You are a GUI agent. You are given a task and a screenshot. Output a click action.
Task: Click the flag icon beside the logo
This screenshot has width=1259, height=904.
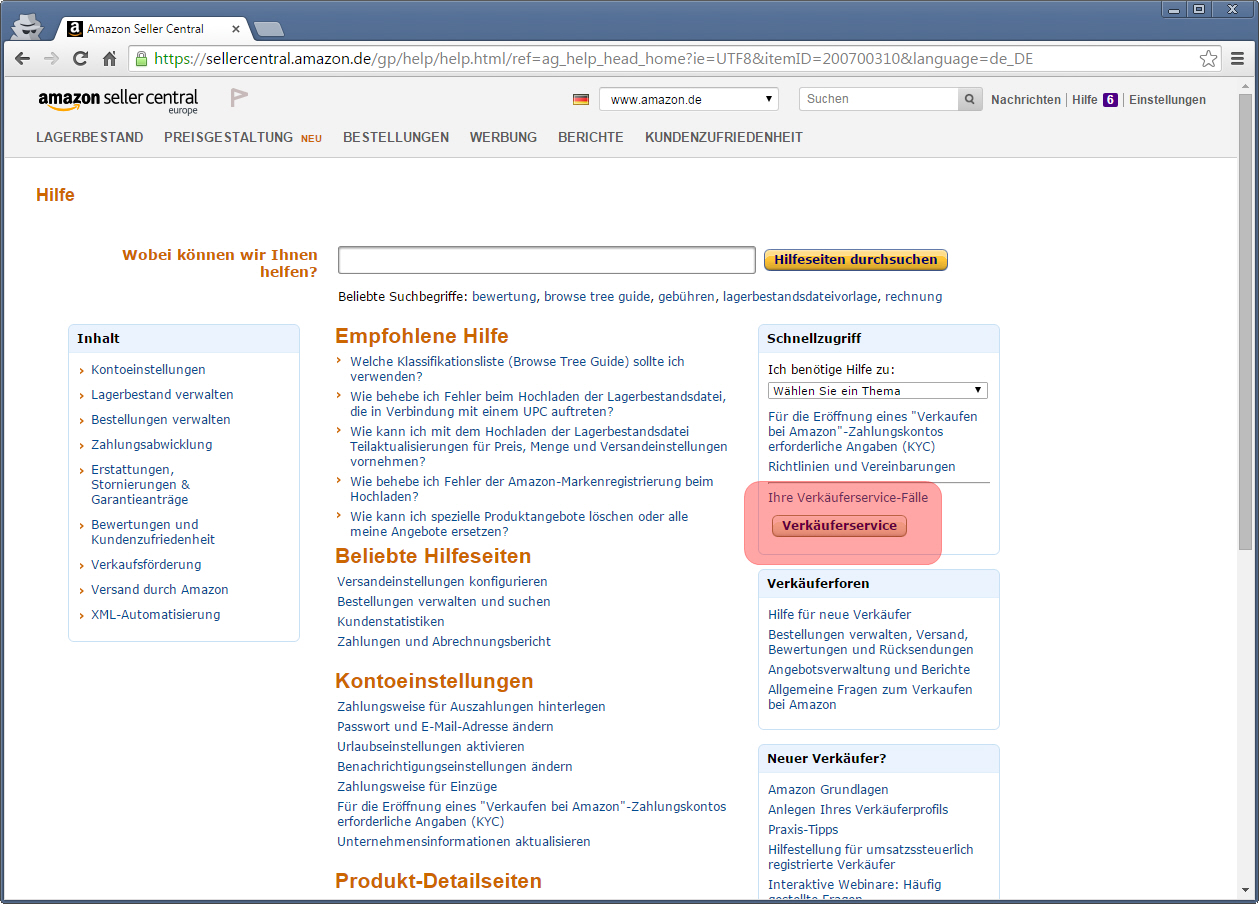(x=239, y=97)
